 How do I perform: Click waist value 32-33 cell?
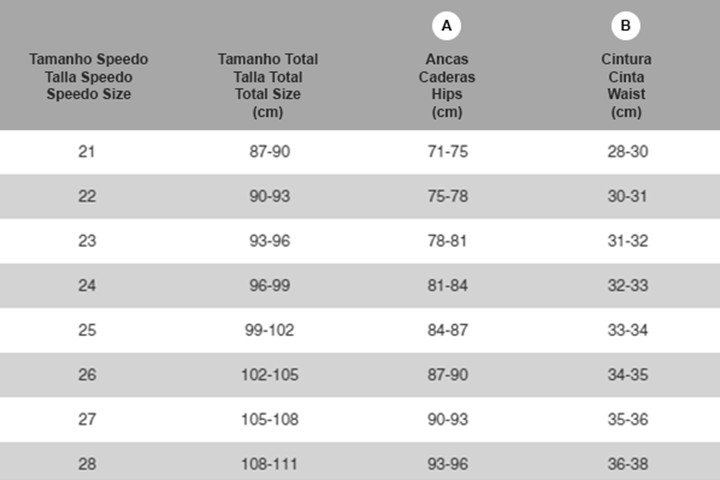coord(628,285)
